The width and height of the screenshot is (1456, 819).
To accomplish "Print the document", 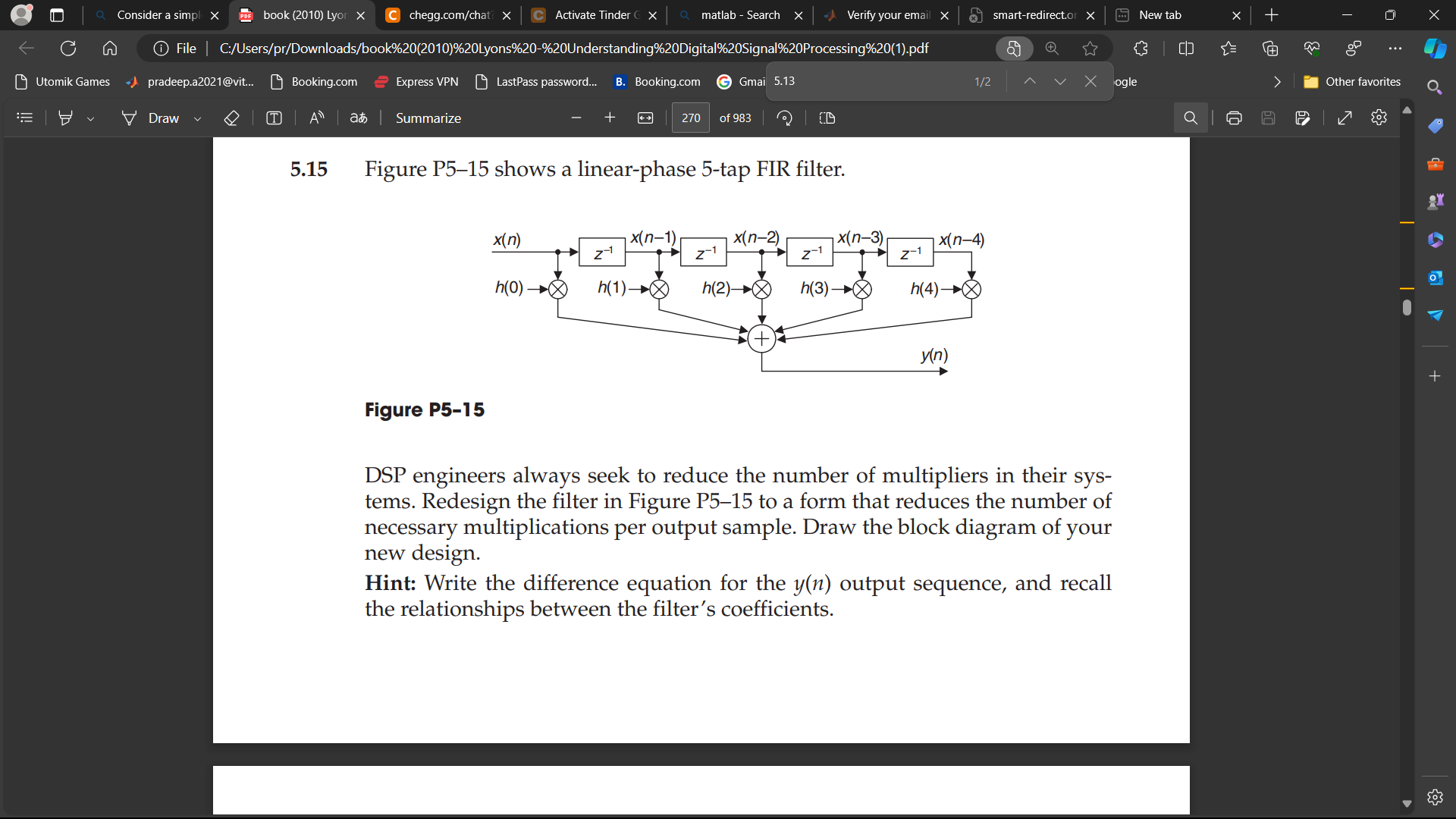I will click(1234, 118).
